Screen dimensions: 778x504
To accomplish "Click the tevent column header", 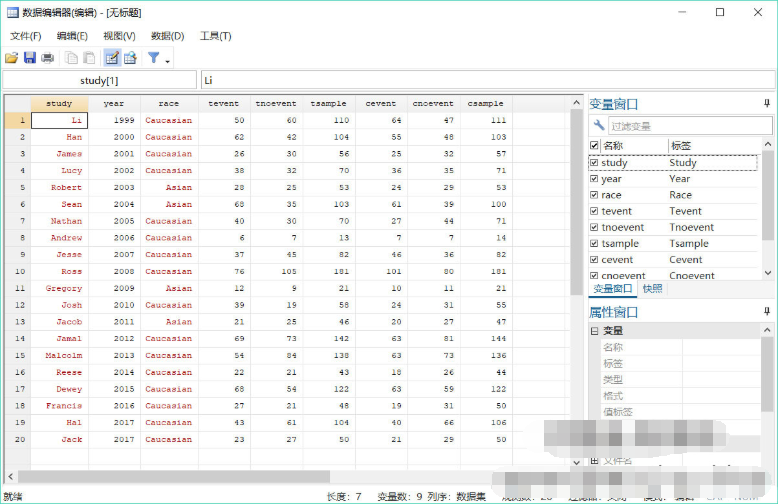I will [x=223, y=103].
